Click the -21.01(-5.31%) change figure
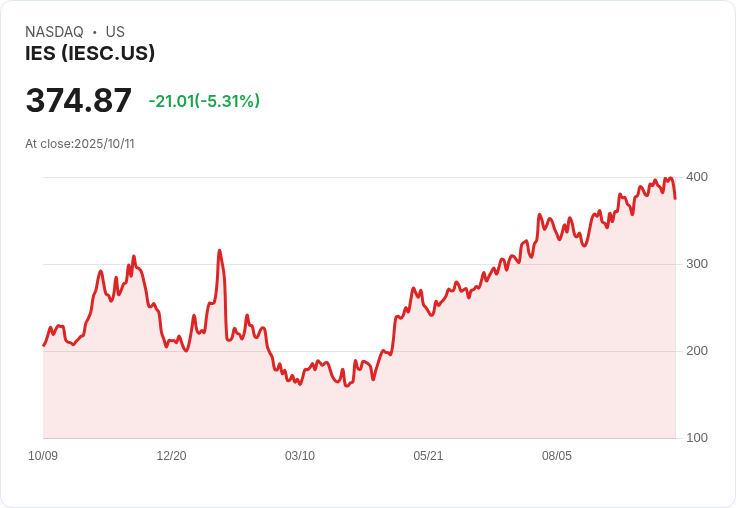Viewport: 736px width, 508px height. 204,101
